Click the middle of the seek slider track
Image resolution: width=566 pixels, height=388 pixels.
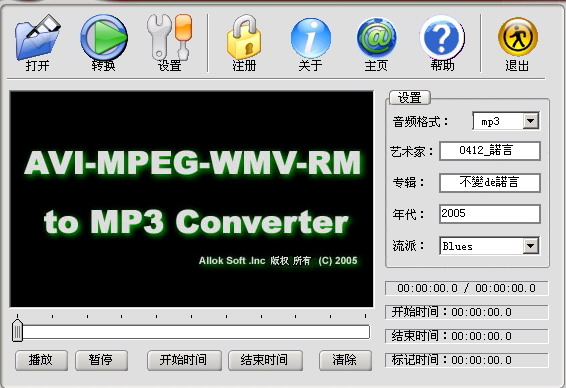191,332
